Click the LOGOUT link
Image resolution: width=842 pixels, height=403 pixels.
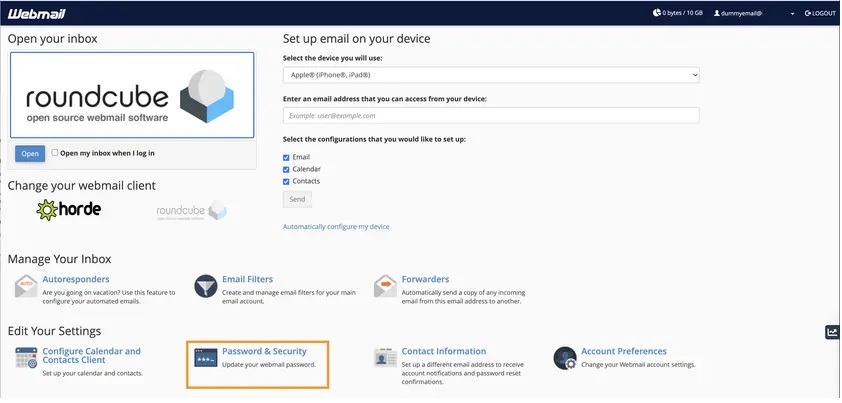click(x=824, y=13)
